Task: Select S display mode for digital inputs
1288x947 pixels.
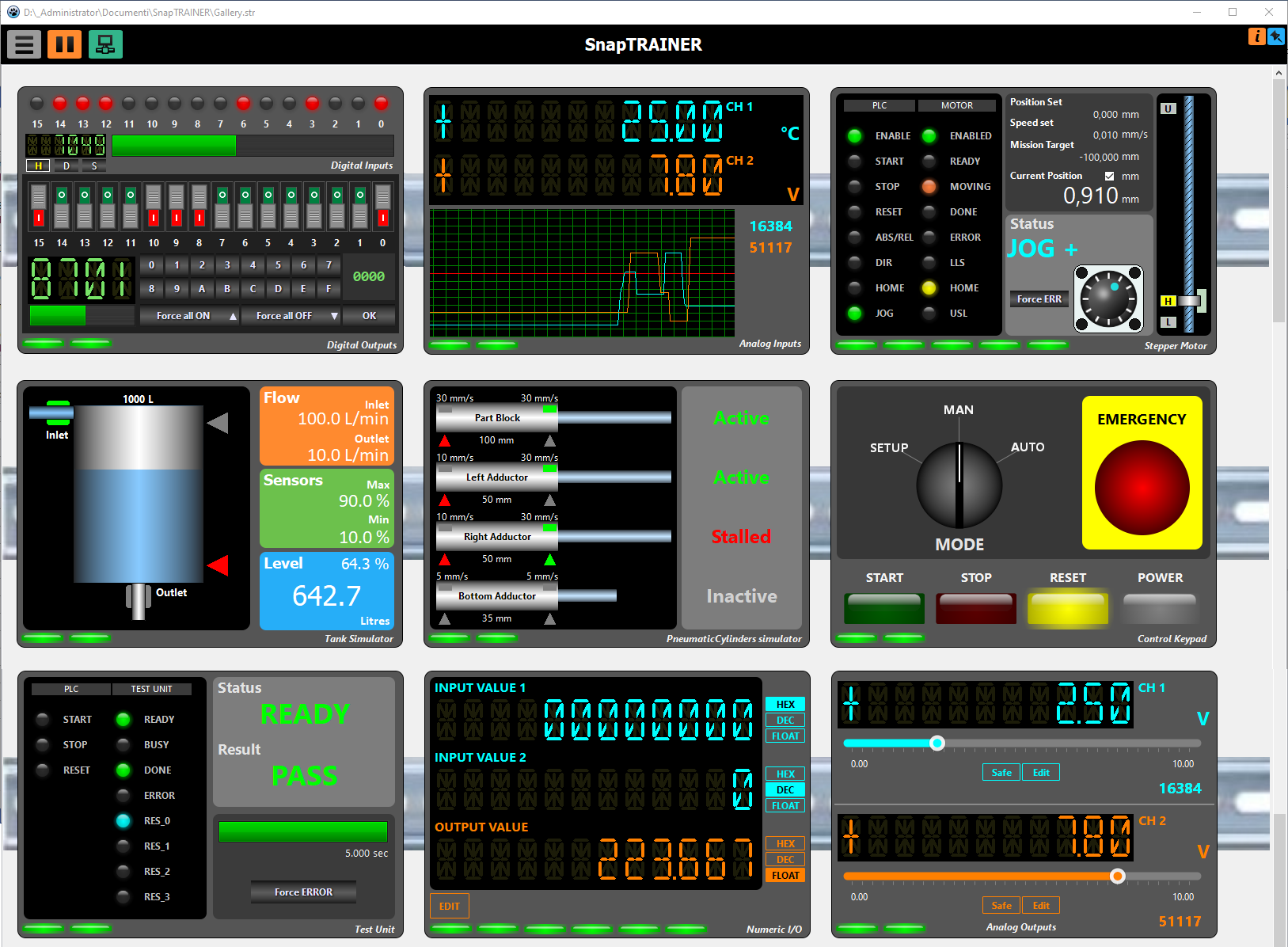Action: click(x=94, y=165)
